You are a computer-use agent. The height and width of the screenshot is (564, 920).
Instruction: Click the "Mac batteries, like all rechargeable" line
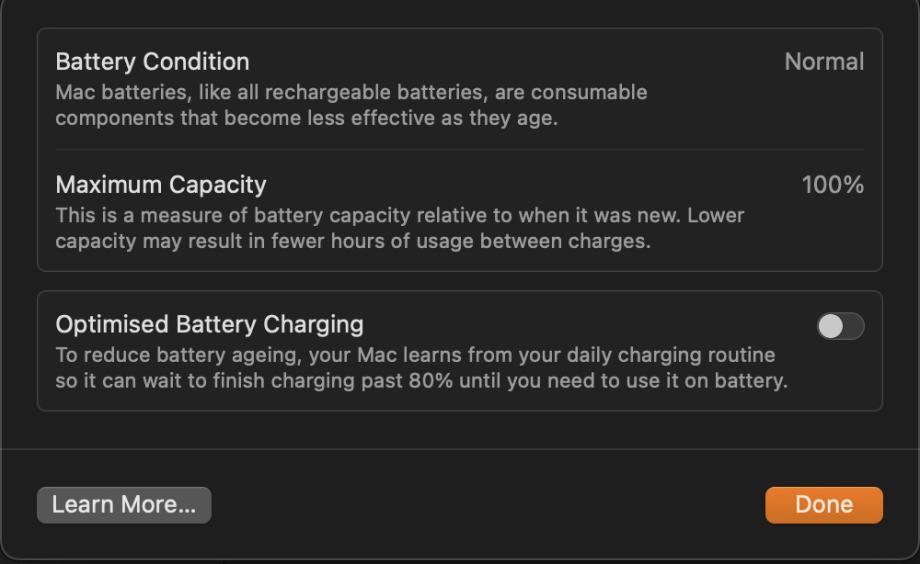[351, 93]
